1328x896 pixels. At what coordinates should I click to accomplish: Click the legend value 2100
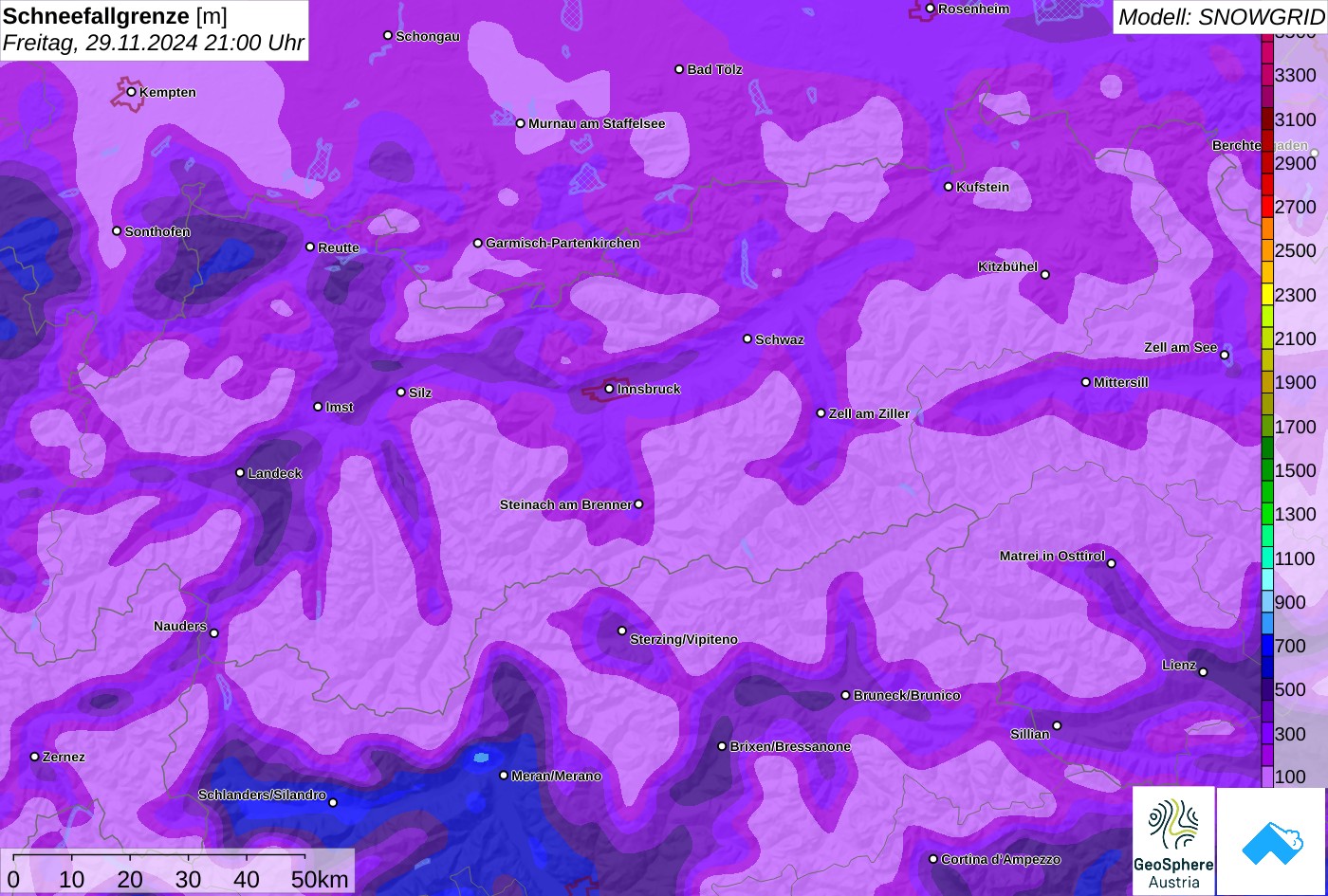[1296, 338]
